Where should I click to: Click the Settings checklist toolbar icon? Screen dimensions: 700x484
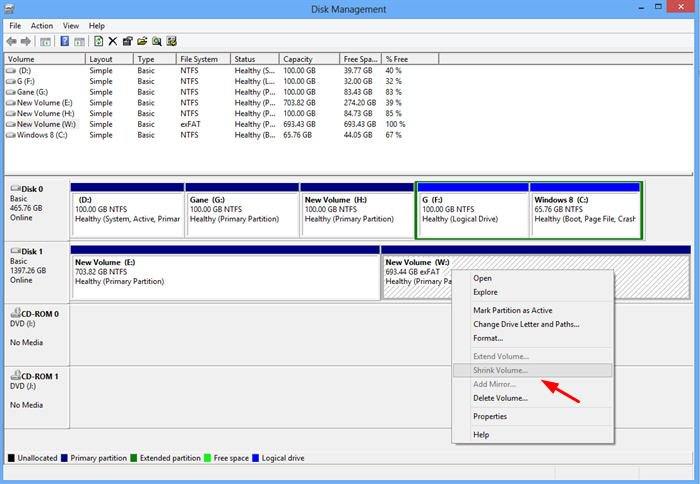pyautogui.click(x=171, y=42)
